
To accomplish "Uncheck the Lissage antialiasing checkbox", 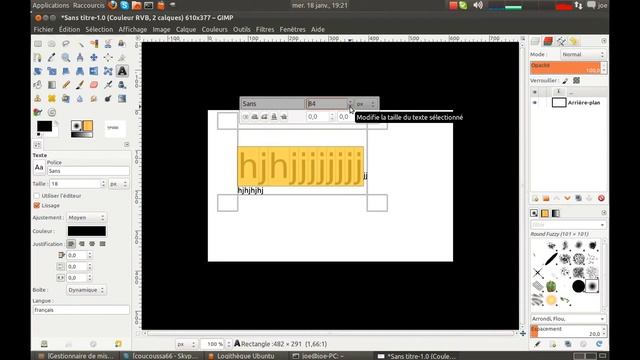I will click(37, 205).
